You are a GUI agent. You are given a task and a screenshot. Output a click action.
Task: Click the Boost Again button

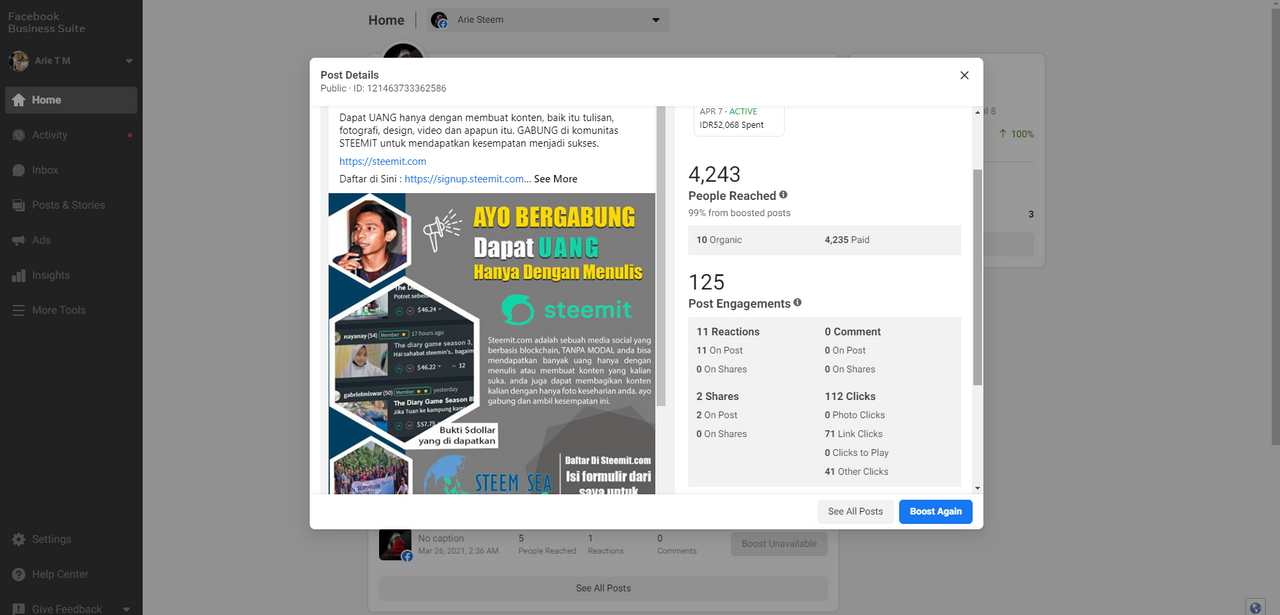(935, 511)
